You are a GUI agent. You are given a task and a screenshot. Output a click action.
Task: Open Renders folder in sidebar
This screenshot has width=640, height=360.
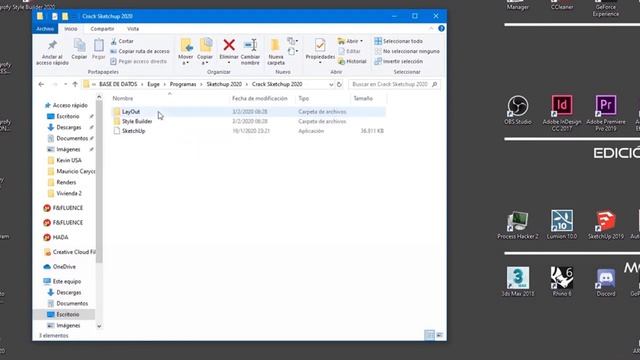[66, 182]
